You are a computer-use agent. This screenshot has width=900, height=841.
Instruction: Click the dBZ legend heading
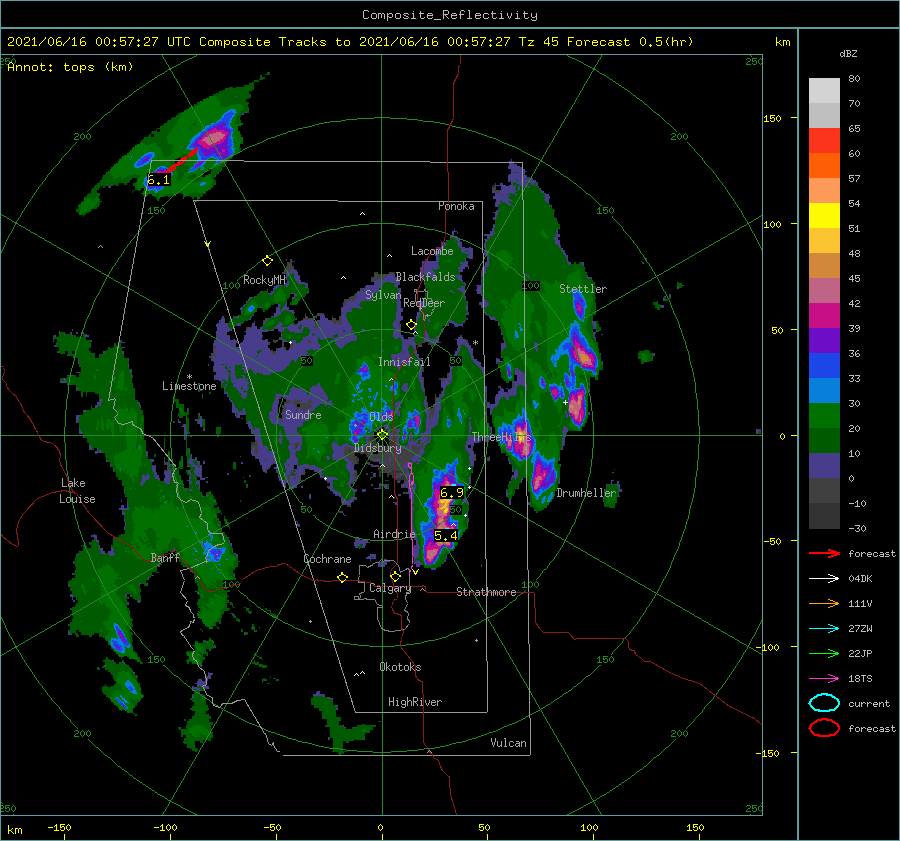click(x=848, y=53)
